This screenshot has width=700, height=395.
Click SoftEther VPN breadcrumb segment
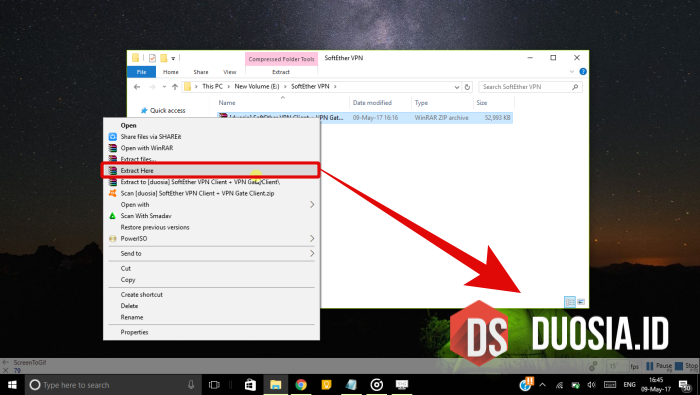click(310, 86)
